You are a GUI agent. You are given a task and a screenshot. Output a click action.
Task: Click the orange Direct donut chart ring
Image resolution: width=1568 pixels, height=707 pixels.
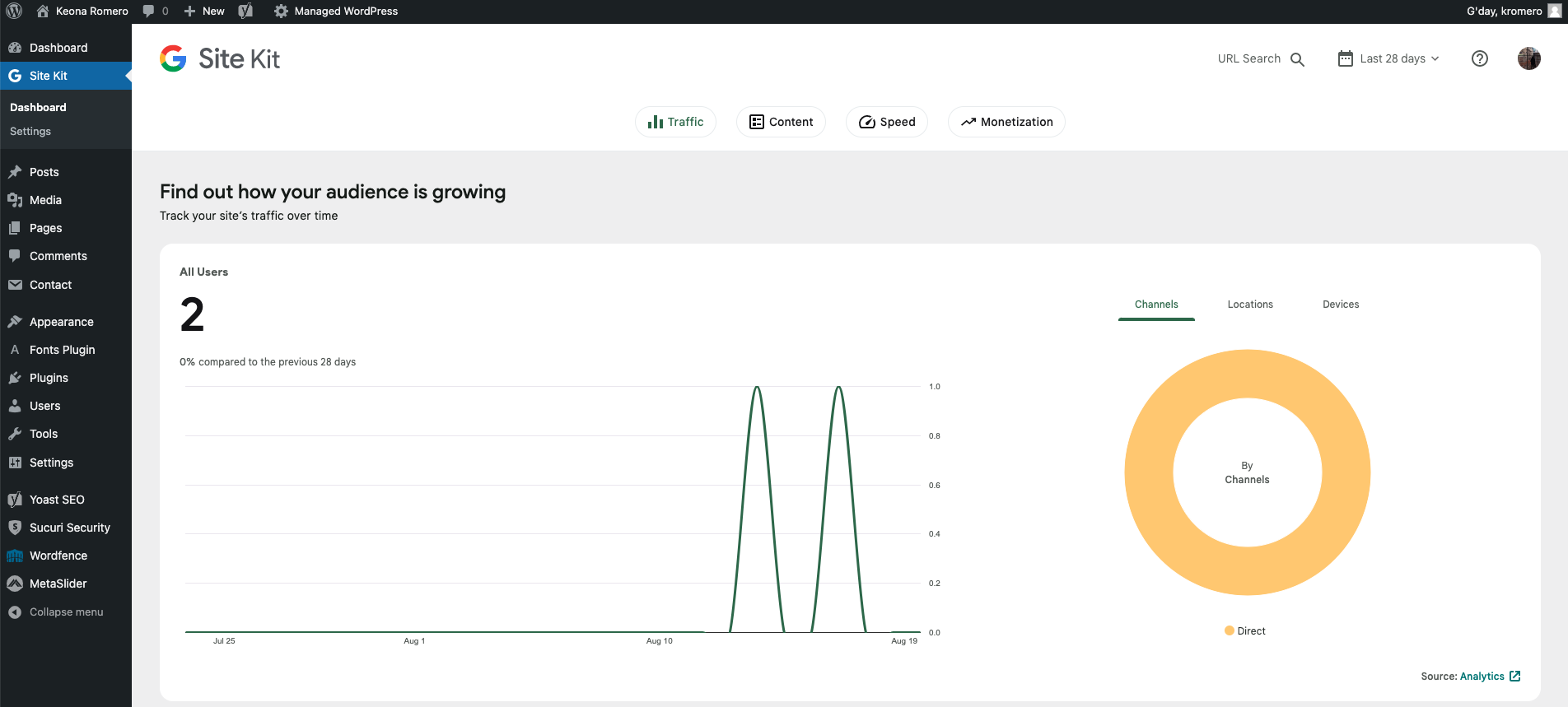click(1148, 472)
